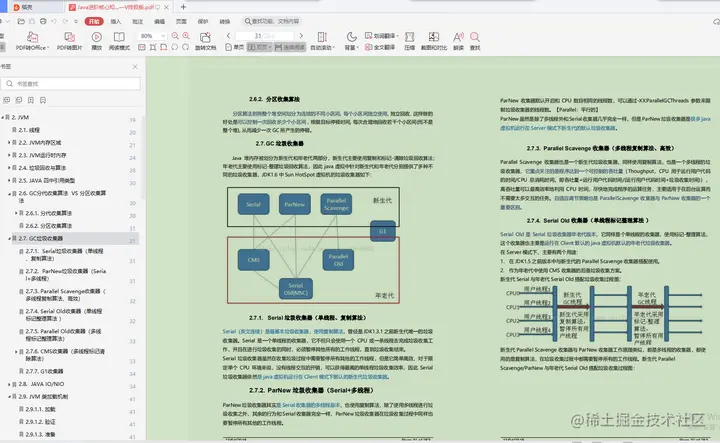Open 阅读模式 reading mode book icon
The width and height of the screenshot is (720, 443).
[x=119, y=37]
